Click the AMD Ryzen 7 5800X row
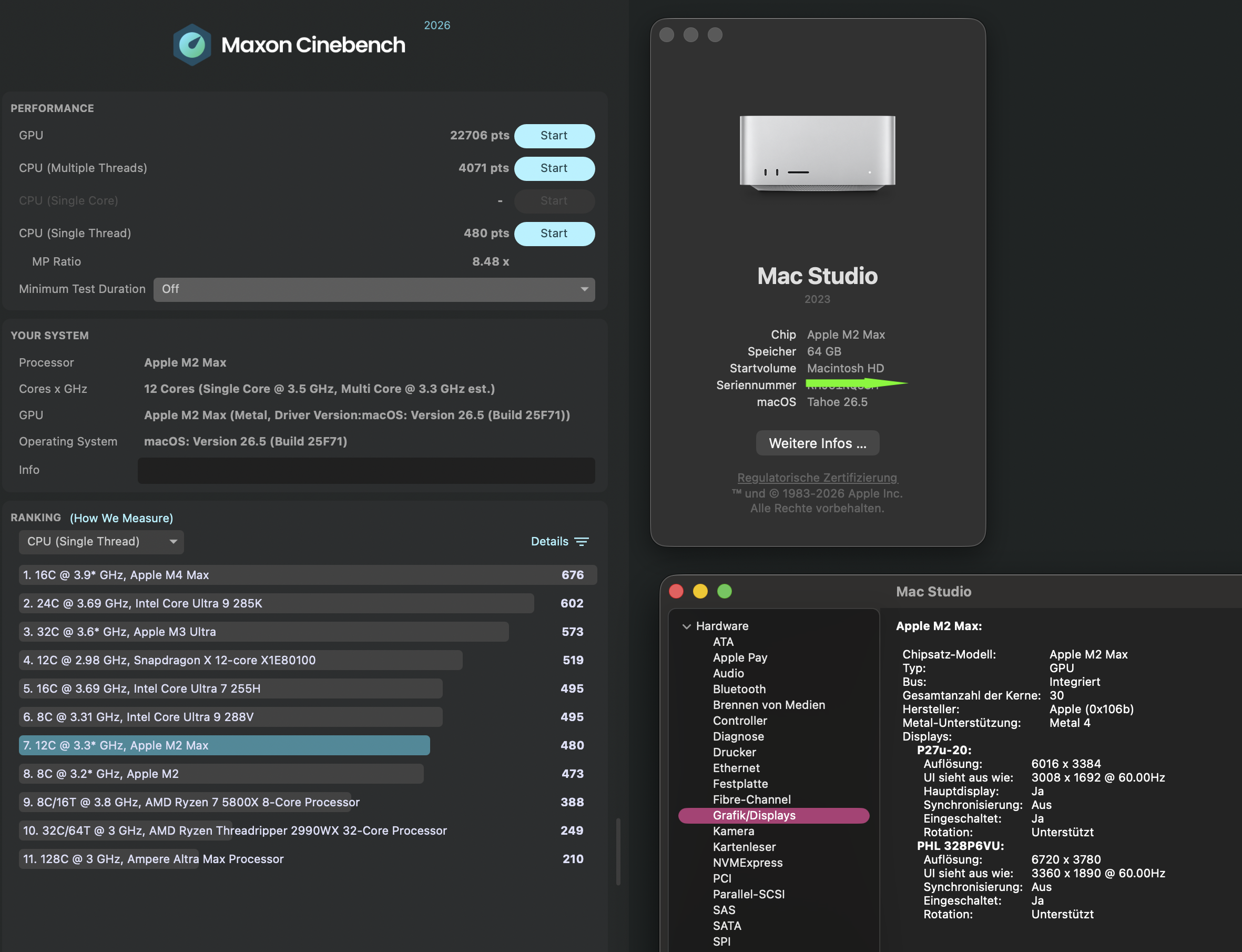 (308, 803)
